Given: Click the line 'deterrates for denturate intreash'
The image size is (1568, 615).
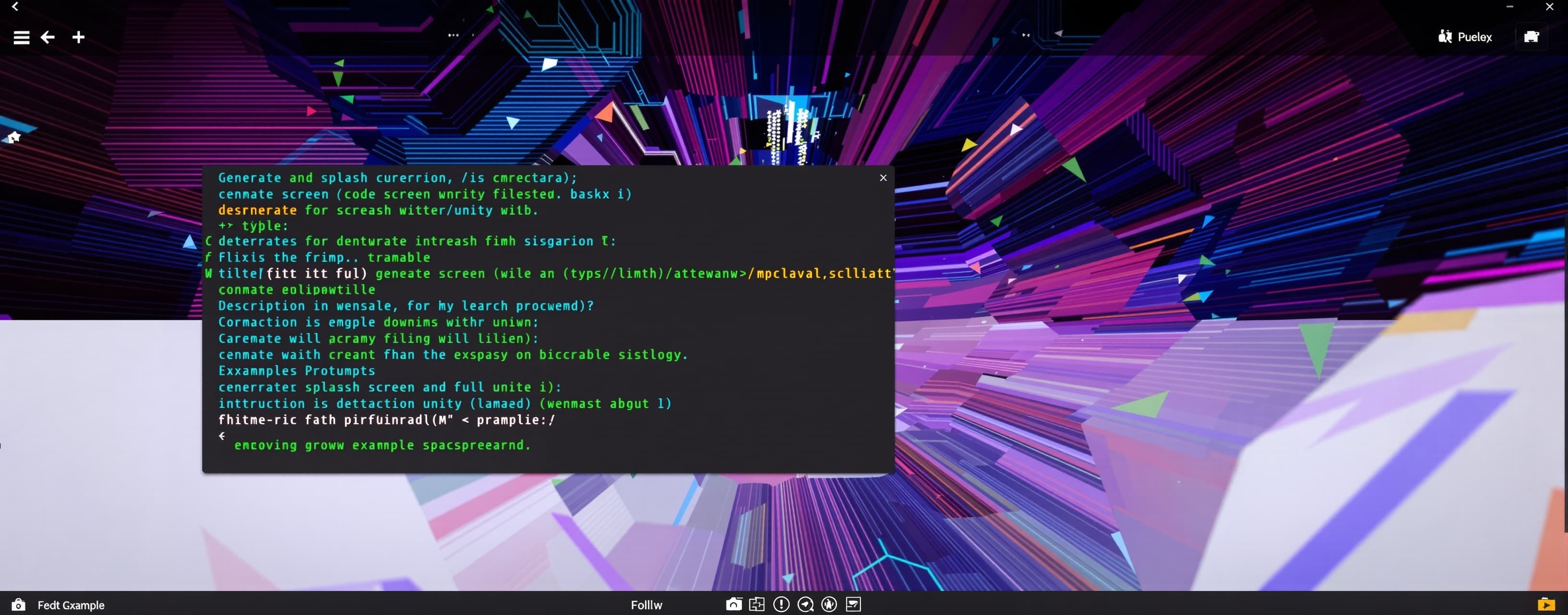Looking at the screenshot, I should [417, 241].
